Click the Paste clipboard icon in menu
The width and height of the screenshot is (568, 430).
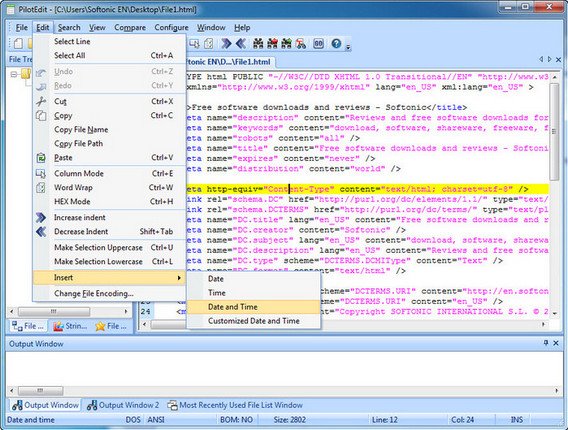[x=41, y=158]
